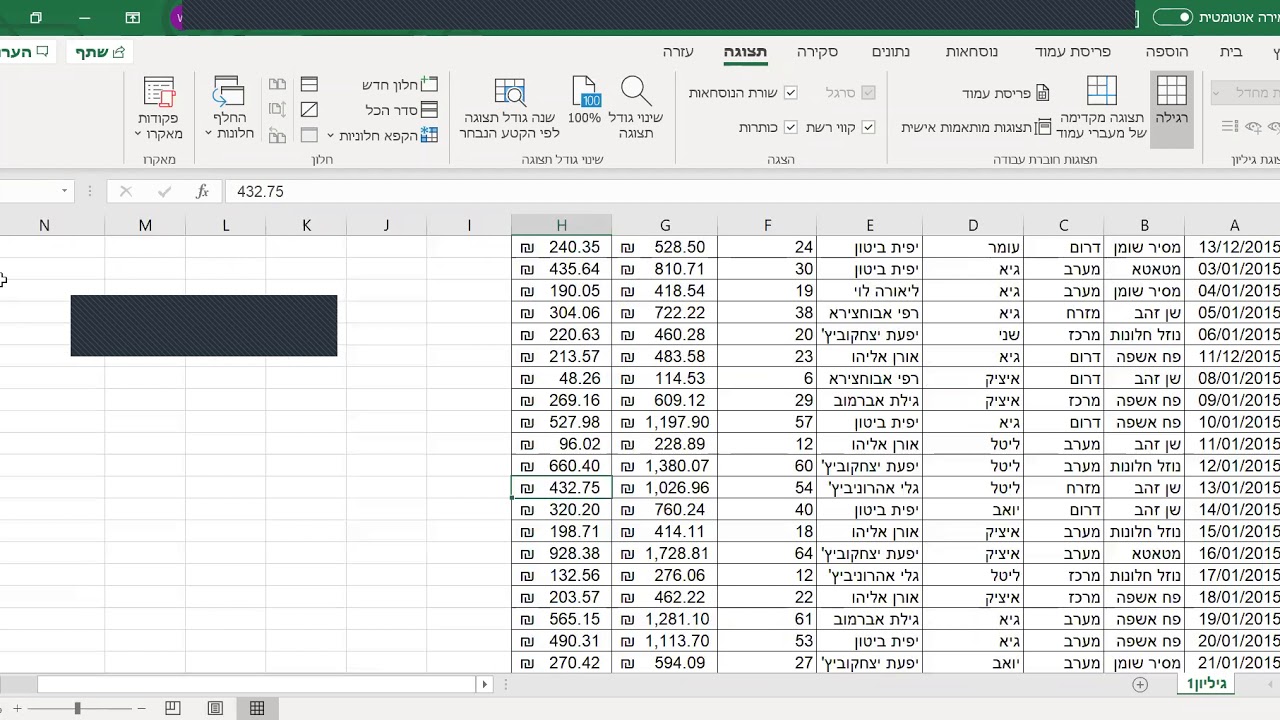Split the worksheet window
The width and height of the screenshot is (1280, 720).
(x=309, y=85)
